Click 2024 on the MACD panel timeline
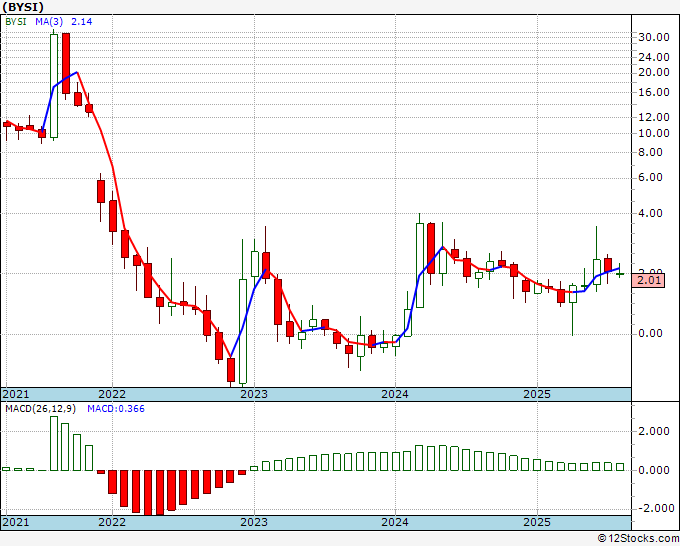Viewport: 680px width, 546px height. pyautogui.click(x=395, y=522)
